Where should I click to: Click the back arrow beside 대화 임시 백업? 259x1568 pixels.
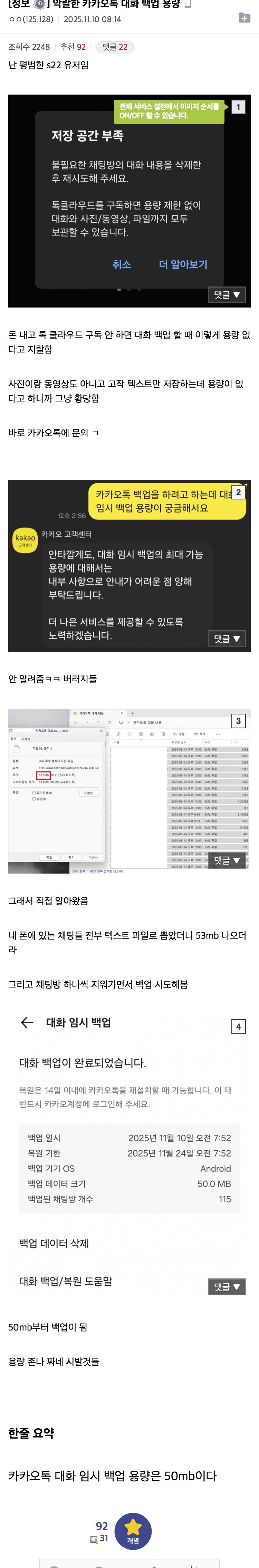[x=27, y=1023]
